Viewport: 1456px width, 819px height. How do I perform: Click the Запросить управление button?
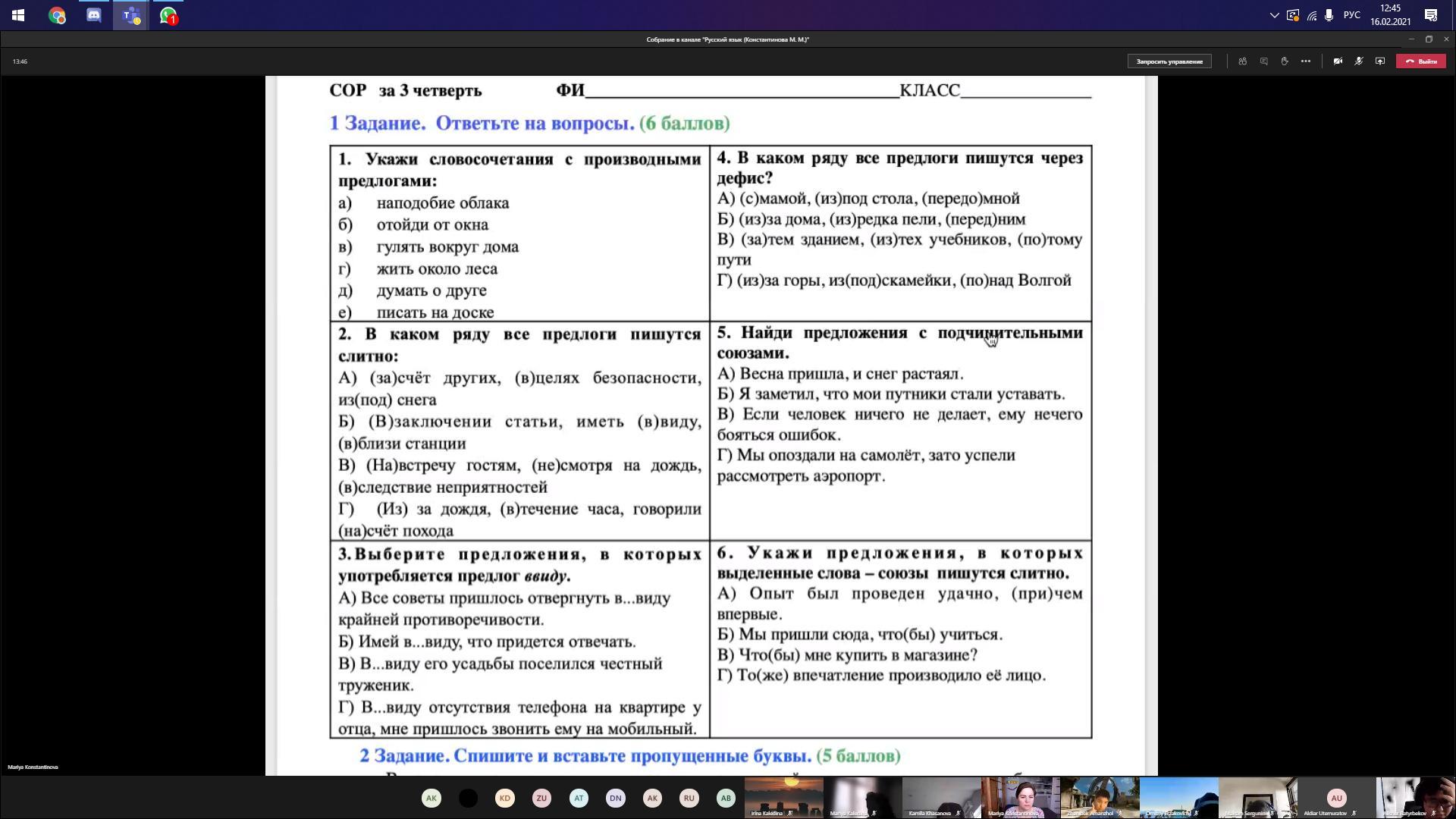(x=1169, y=61)
